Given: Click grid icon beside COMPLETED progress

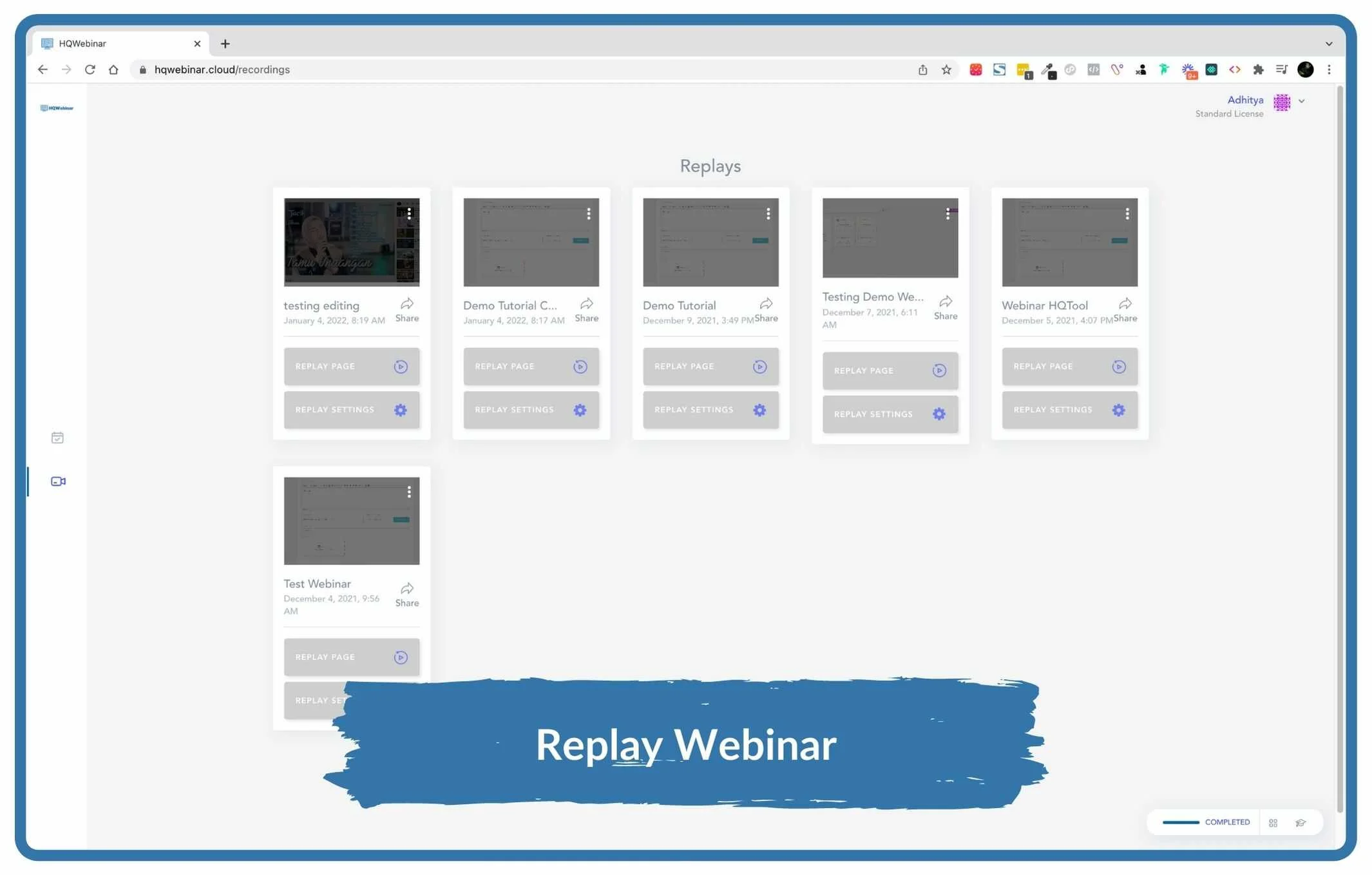Looking at the screenshot, I should pyautogui.click(x=1273, y=823).
